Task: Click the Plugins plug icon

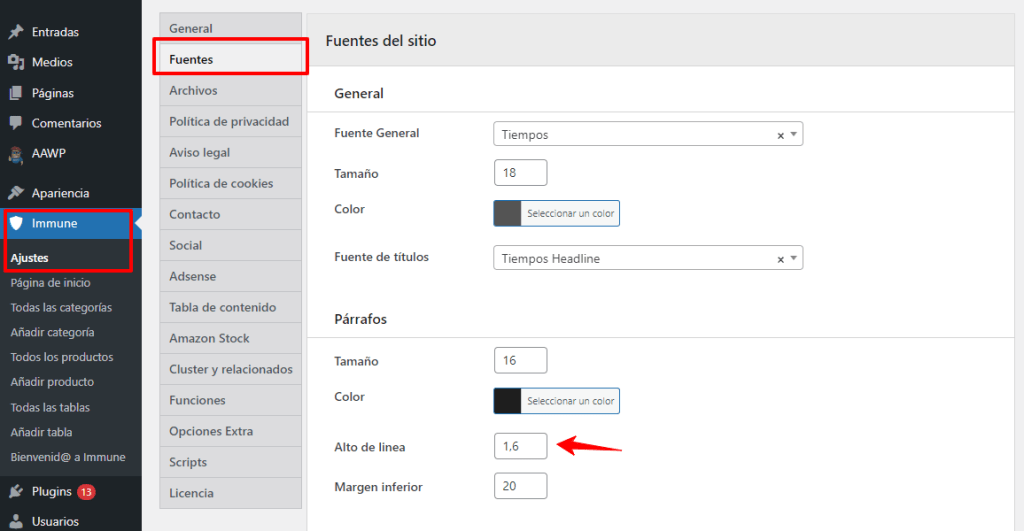Action: pos(16,491)
